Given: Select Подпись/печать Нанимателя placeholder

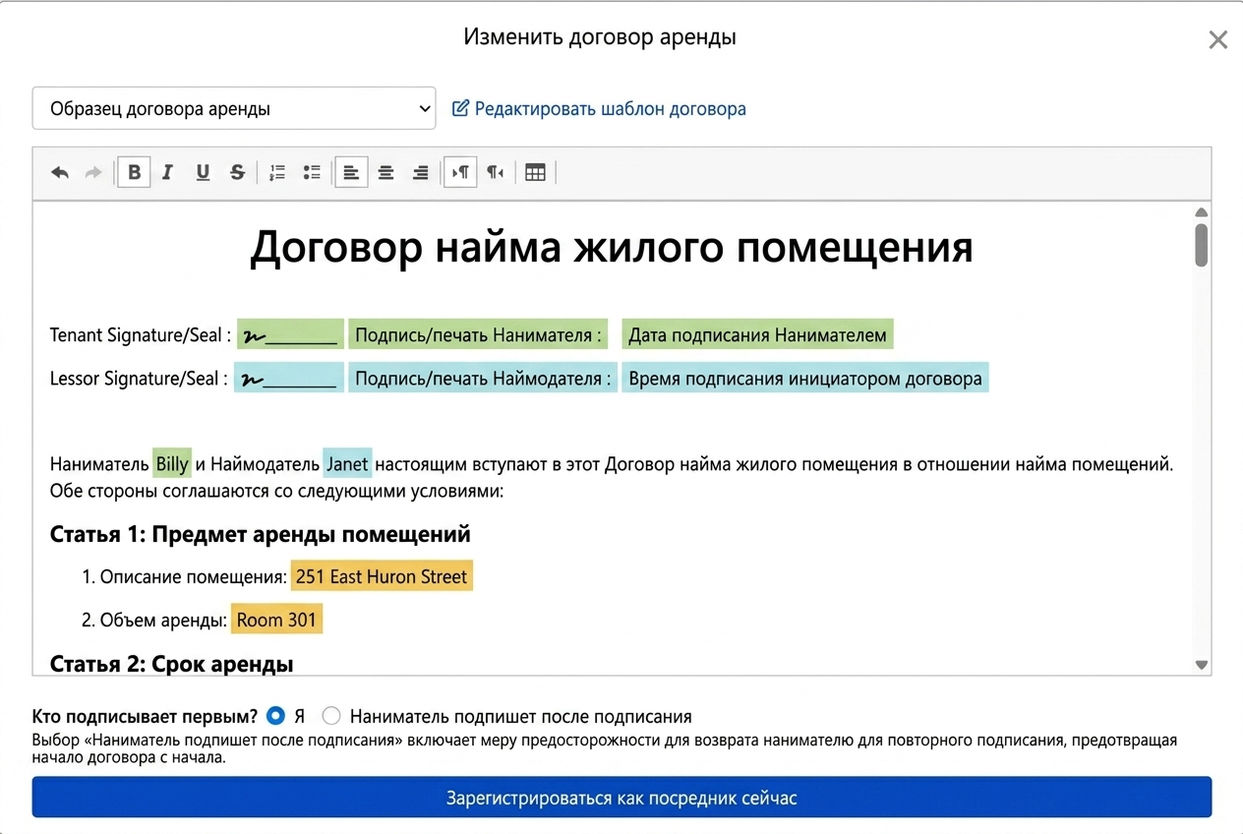Looking at the screenshot, I should point(480,334).
